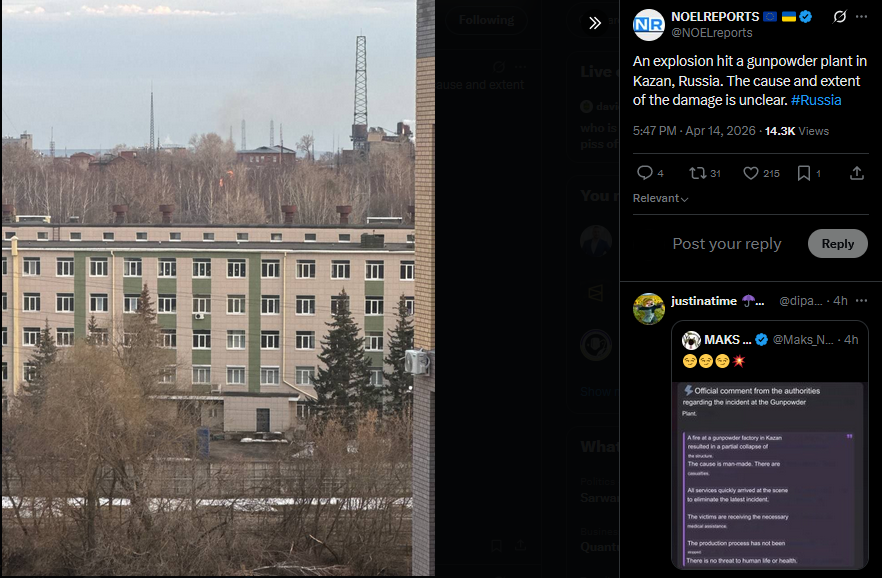Collapse the side panel with double-chevron icon

[595, 23]
